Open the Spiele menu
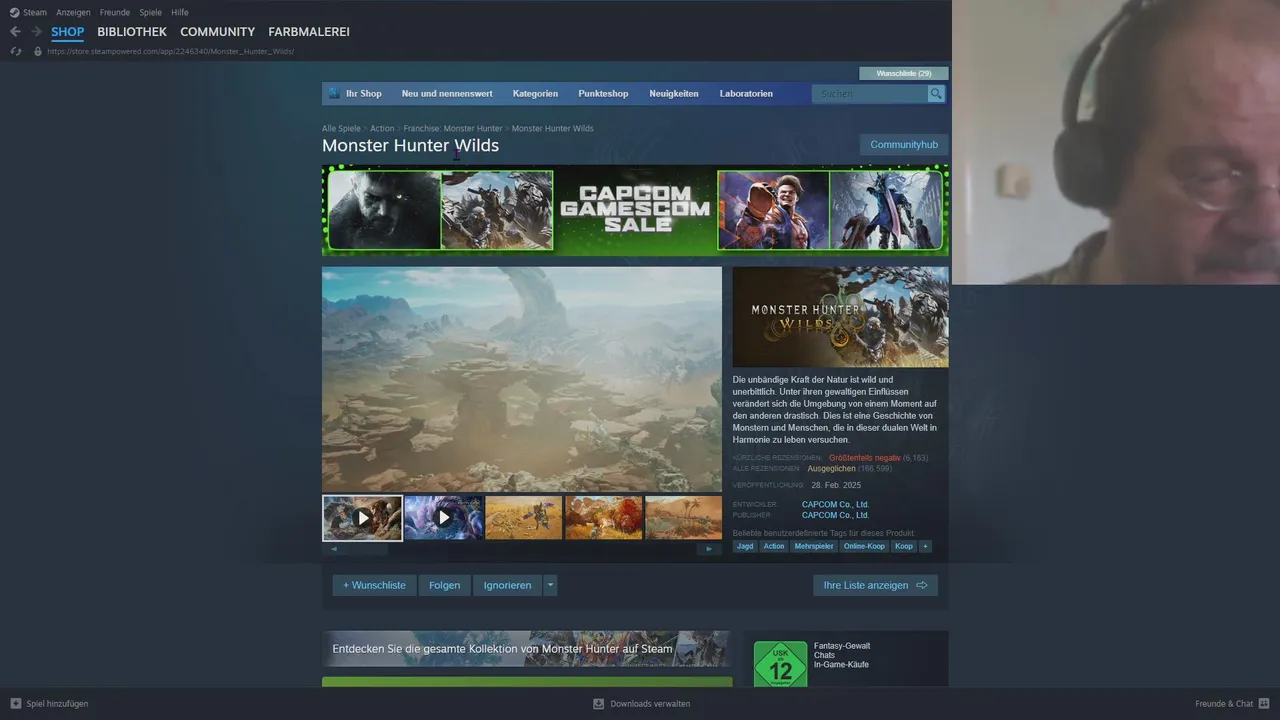1280x720 pixels. coord(151,12)
